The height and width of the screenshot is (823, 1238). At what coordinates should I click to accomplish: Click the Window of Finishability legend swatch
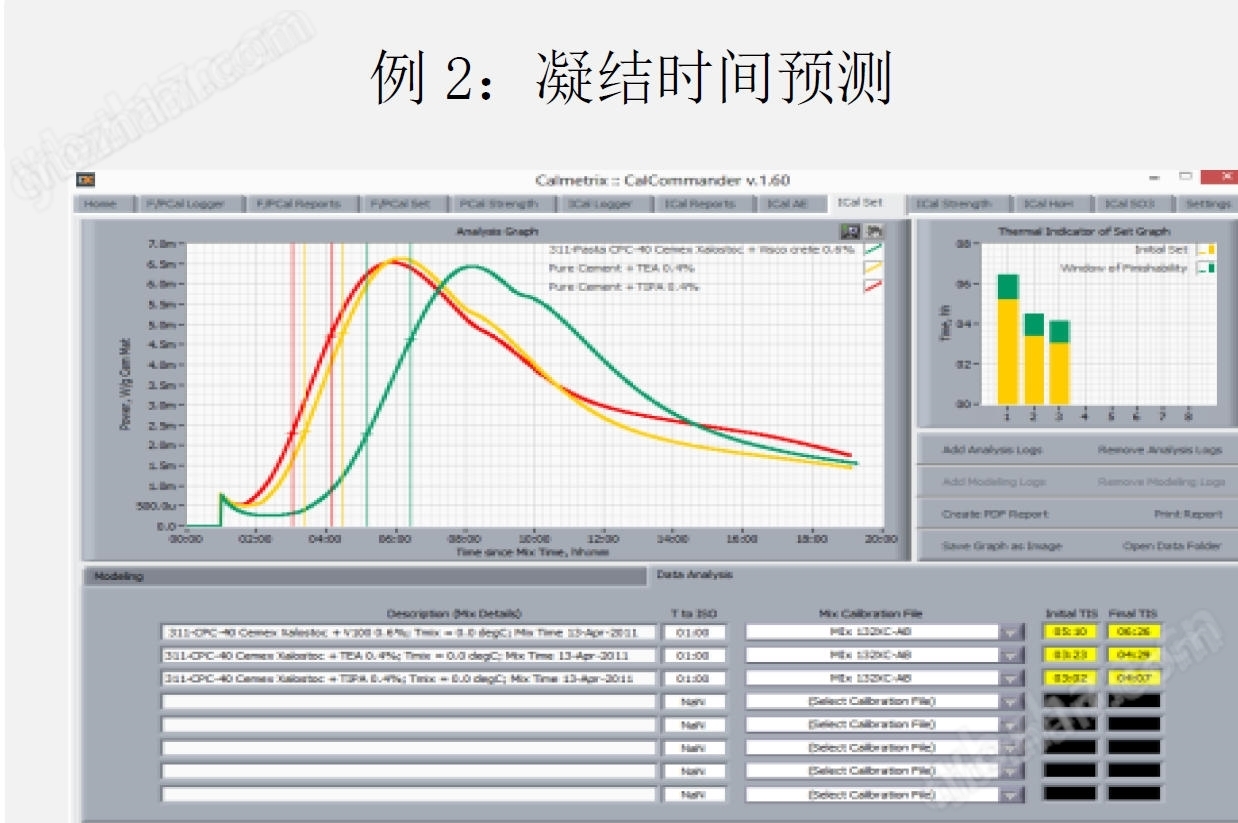(x=1205, y=268)
